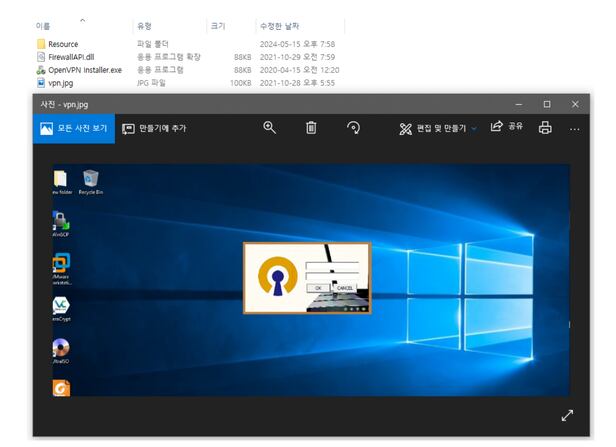Viewport: 616px width, 447px height.
Task: Click the displayed vpn.jpg image
Action: point(308,280)
